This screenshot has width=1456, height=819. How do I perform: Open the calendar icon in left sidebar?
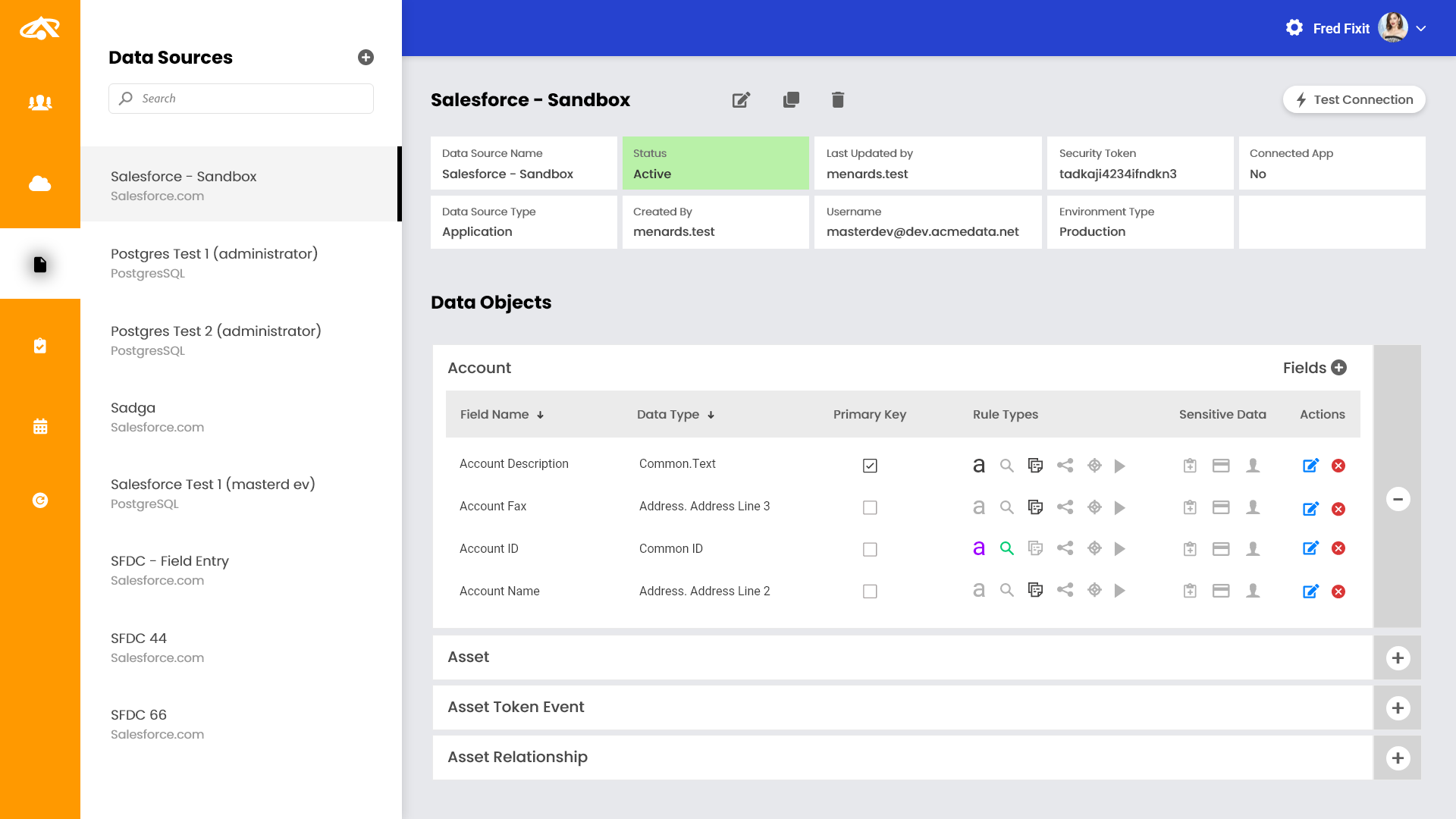point(40,426)
